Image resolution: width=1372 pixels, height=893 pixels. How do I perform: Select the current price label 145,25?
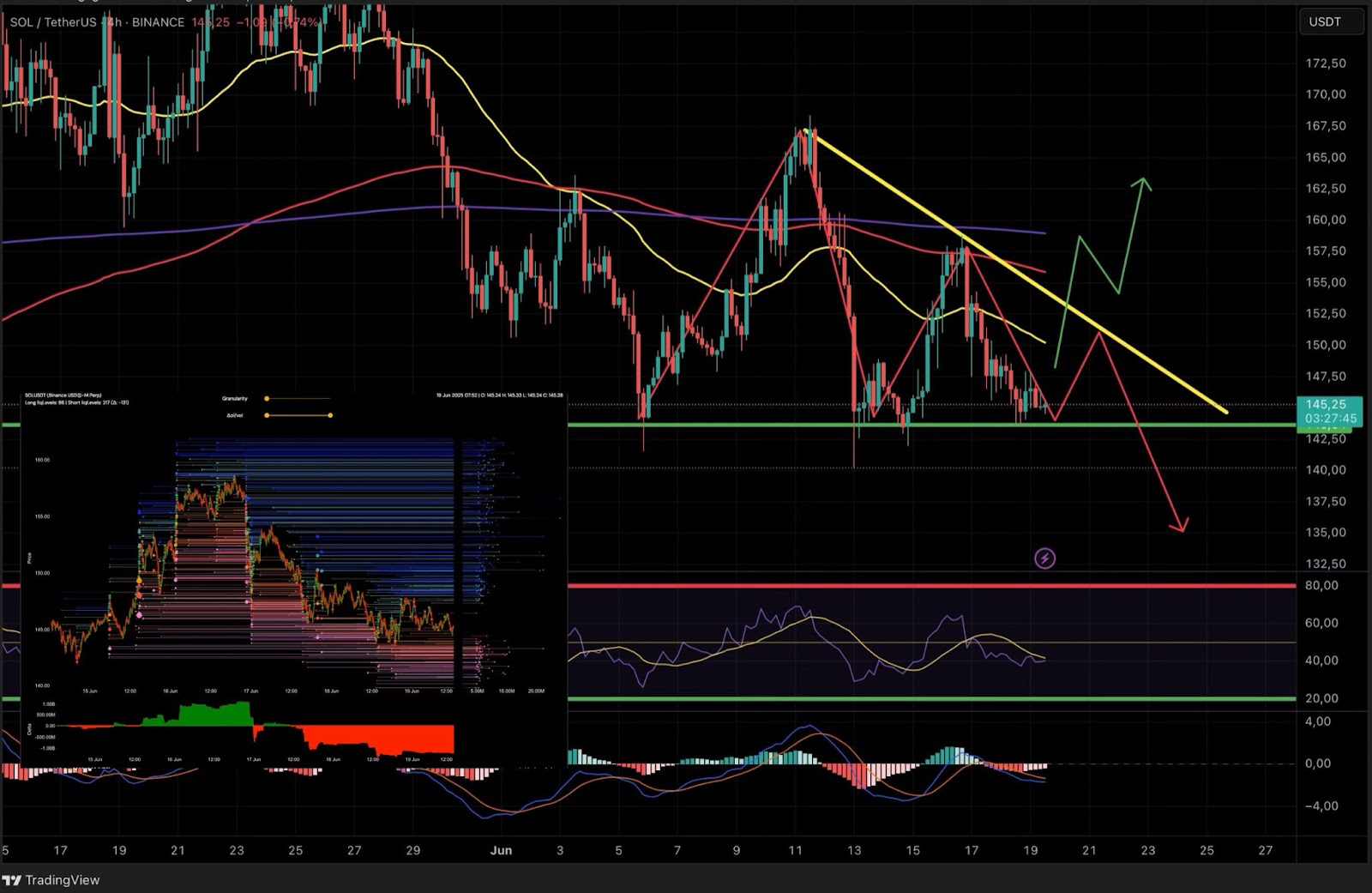1326,404
